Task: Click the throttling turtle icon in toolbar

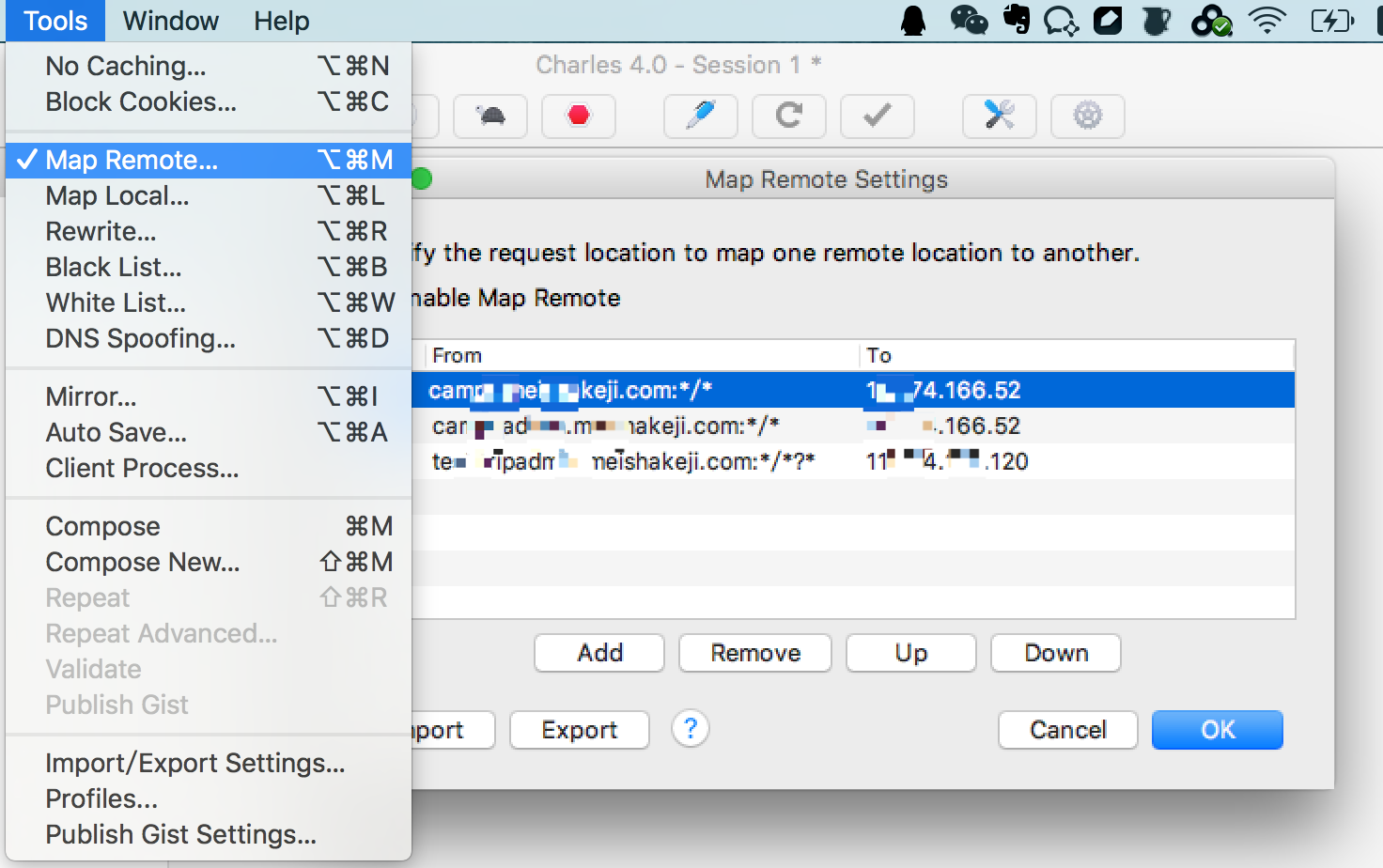Action: tap(490, 116)
